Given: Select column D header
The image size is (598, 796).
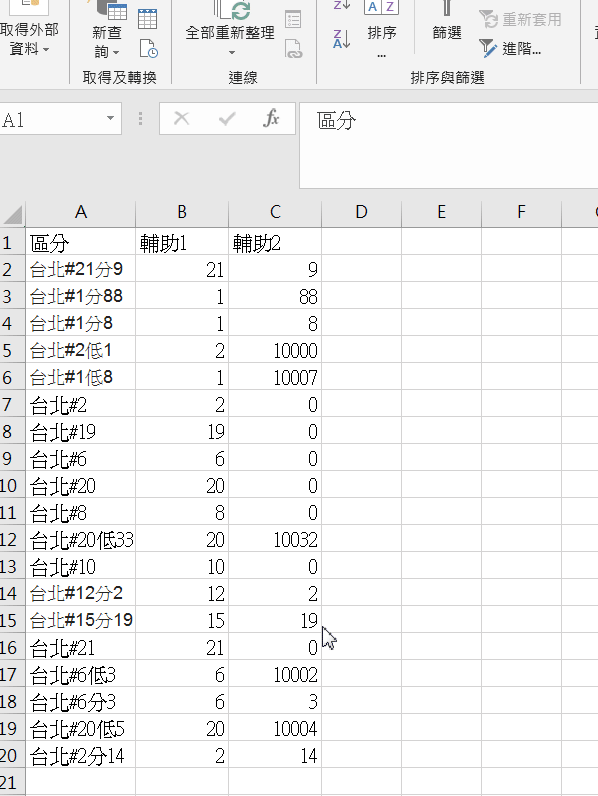Looking at the screenshot, I should coord(361,212).
